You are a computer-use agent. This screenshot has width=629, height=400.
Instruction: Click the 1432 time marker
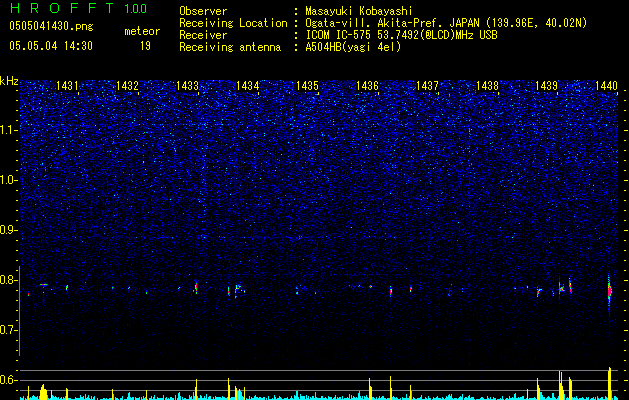(127, 85)
